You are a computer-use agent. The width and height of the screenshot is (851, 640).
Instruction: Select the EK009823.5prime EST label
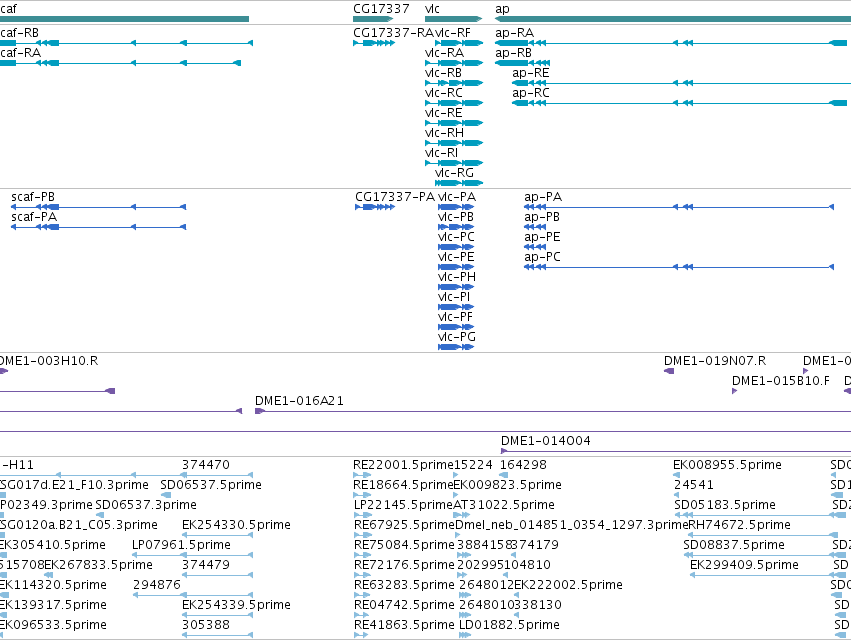(x=507, y=485)
